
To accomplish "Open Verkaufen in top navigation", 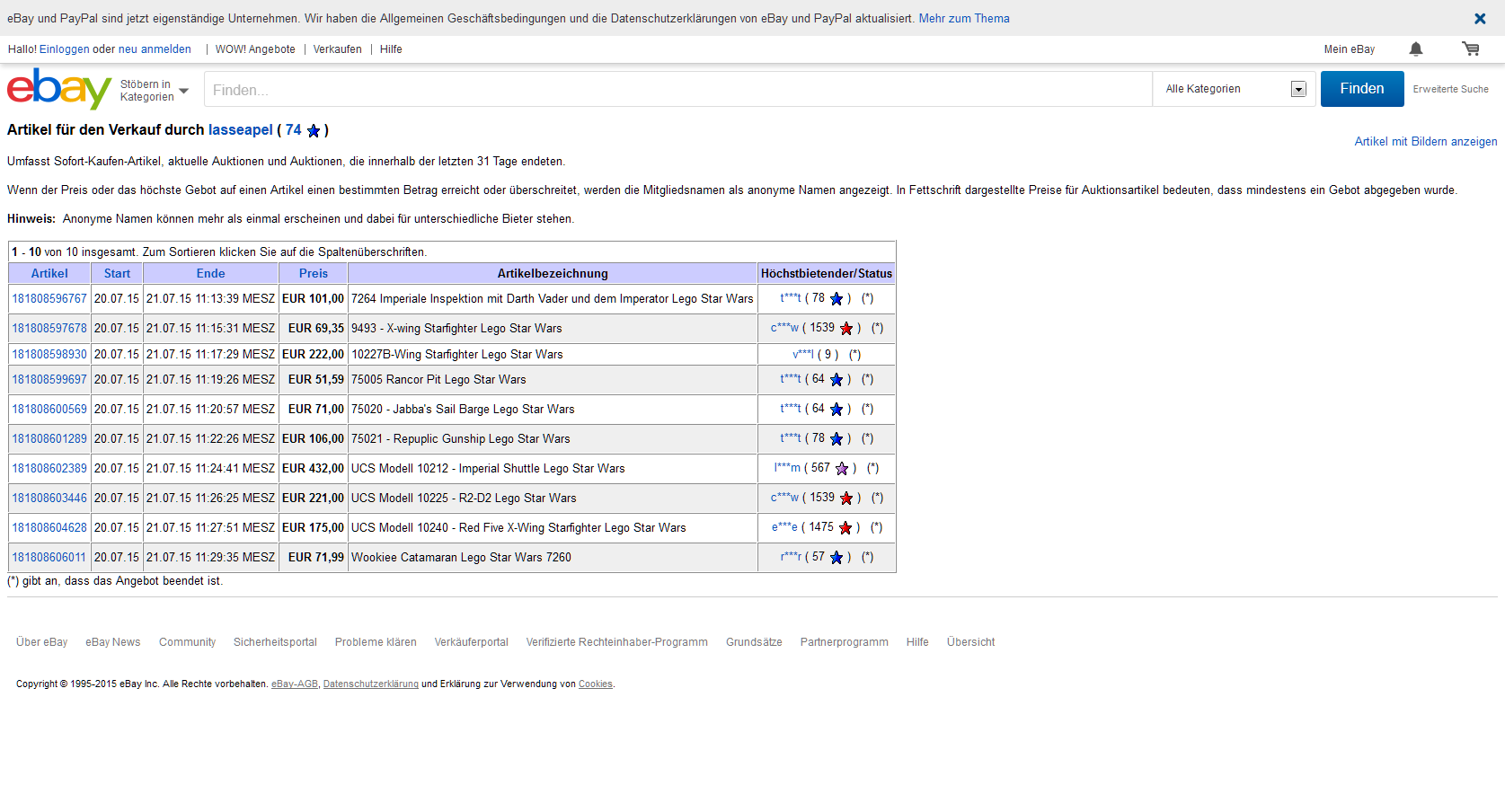I will (x=338, y=49).
